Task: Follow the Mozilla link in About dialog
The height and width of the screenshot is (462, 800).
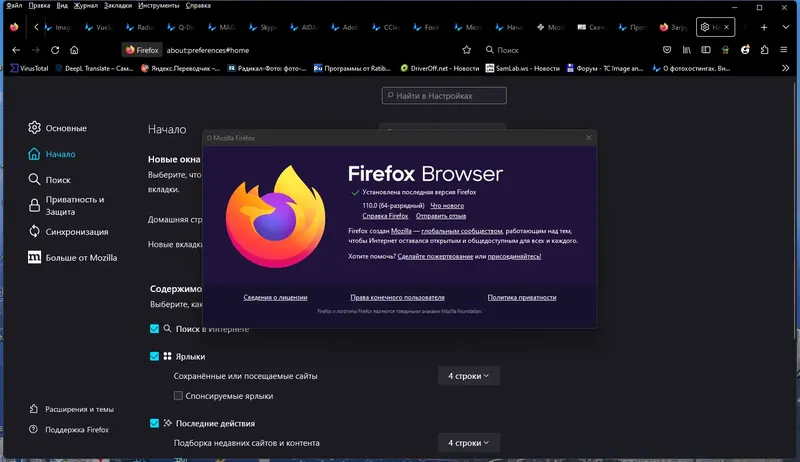Action: 401,231
